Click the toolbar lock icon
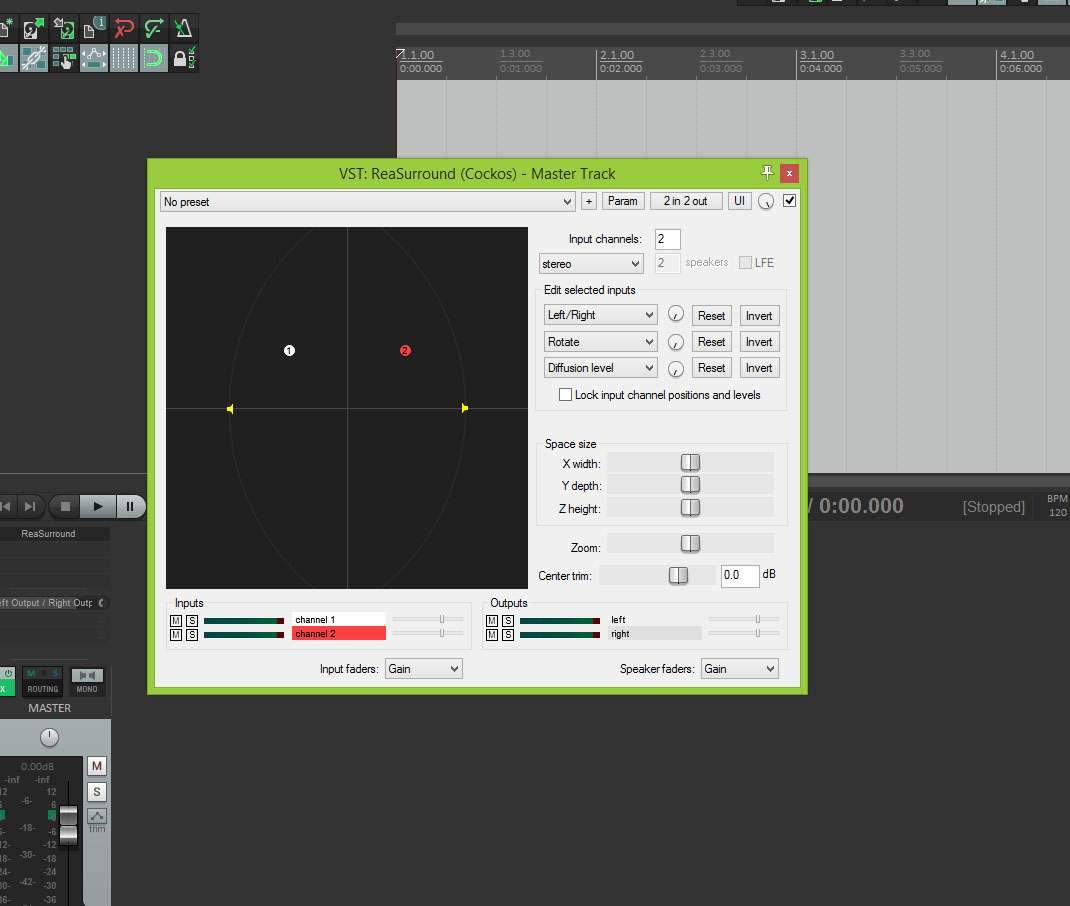Image resolution: width=1070 pixels, height=906 pixels. click(x=182, y=58)
